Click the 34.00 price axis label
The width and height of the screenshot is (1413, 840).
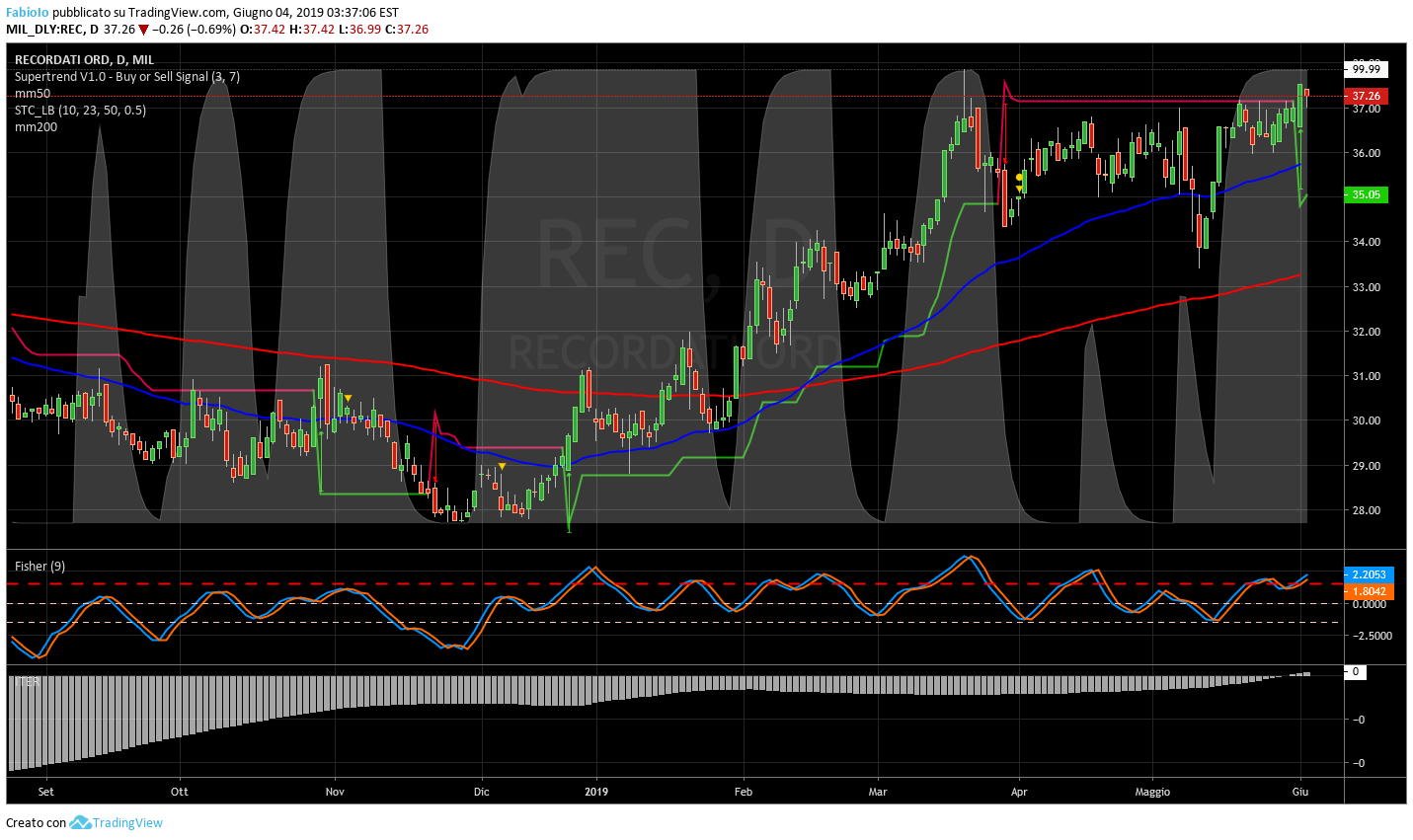click(1366, 242)
